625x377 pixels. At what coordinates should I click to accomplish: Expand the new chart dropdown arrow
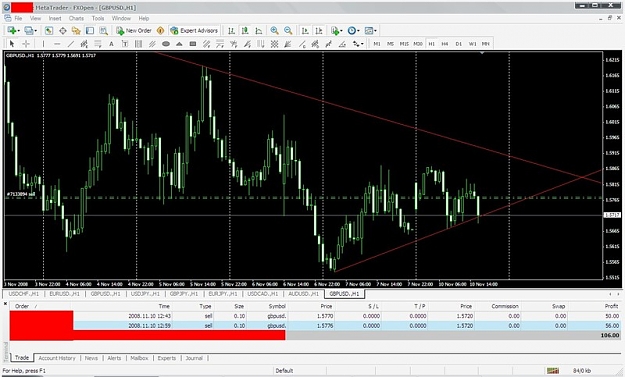[x=18, y=31]
